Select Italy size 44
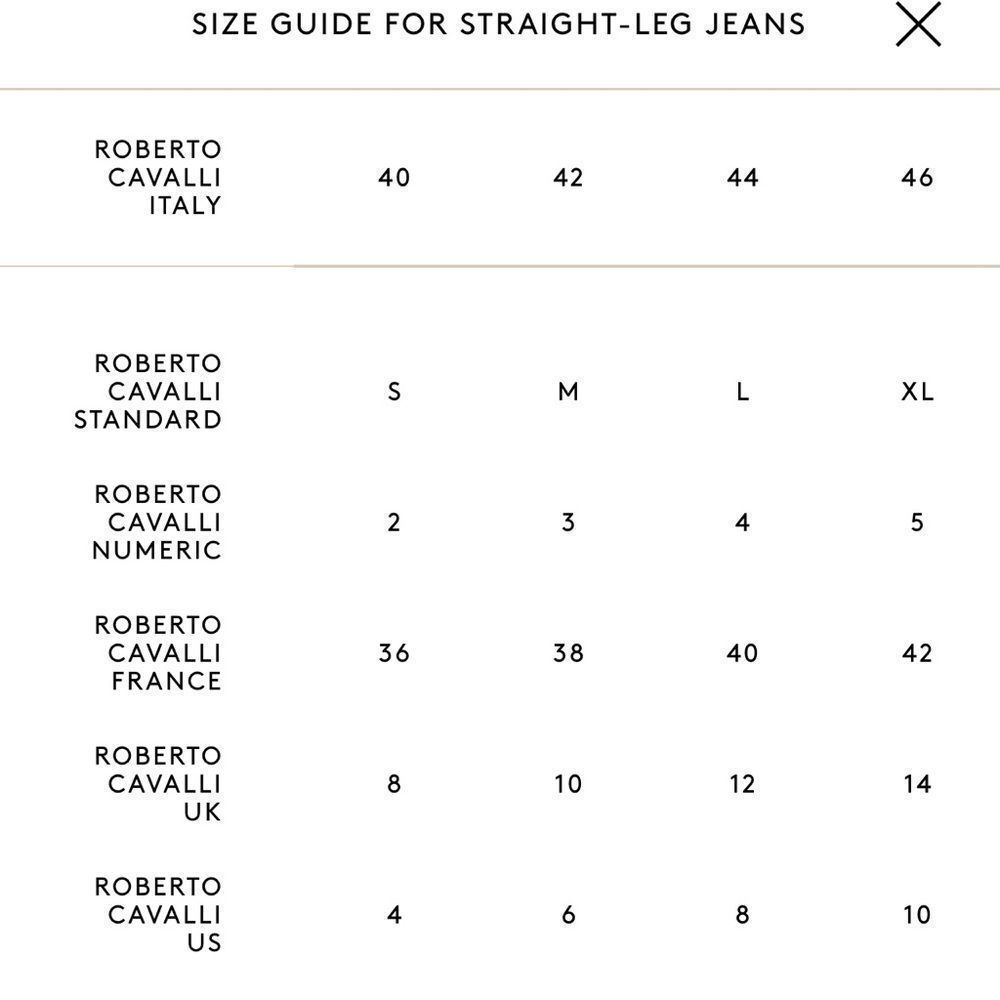Screen dimensions: 1000x1000 pos(741,178)
